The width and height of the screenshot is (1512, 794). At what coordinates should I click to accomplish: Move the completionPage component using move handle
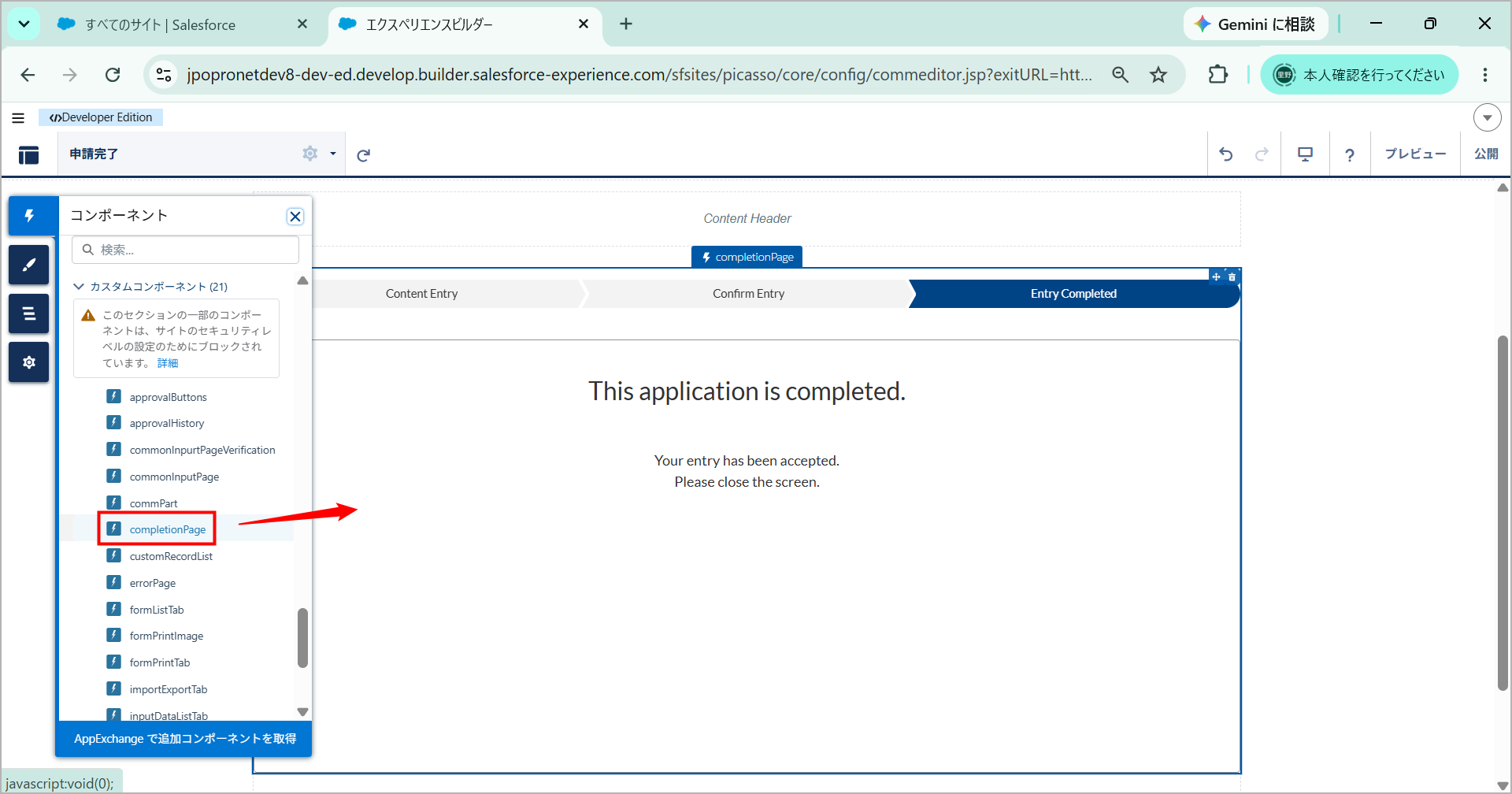click(1216, 276)
